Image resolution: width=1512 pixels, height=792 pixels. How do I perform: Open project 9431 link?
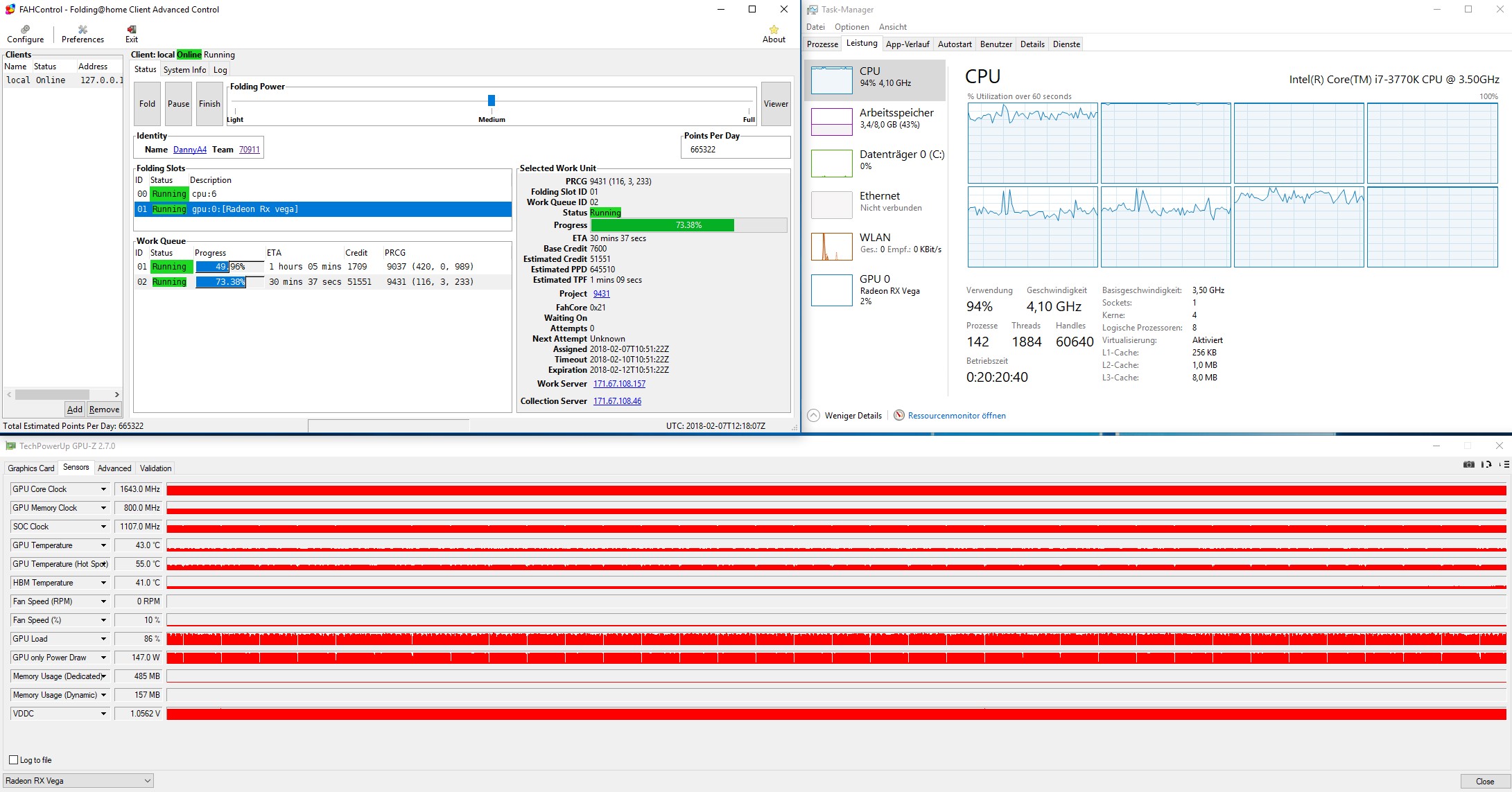pyautogui.click(x=601, y=294)
